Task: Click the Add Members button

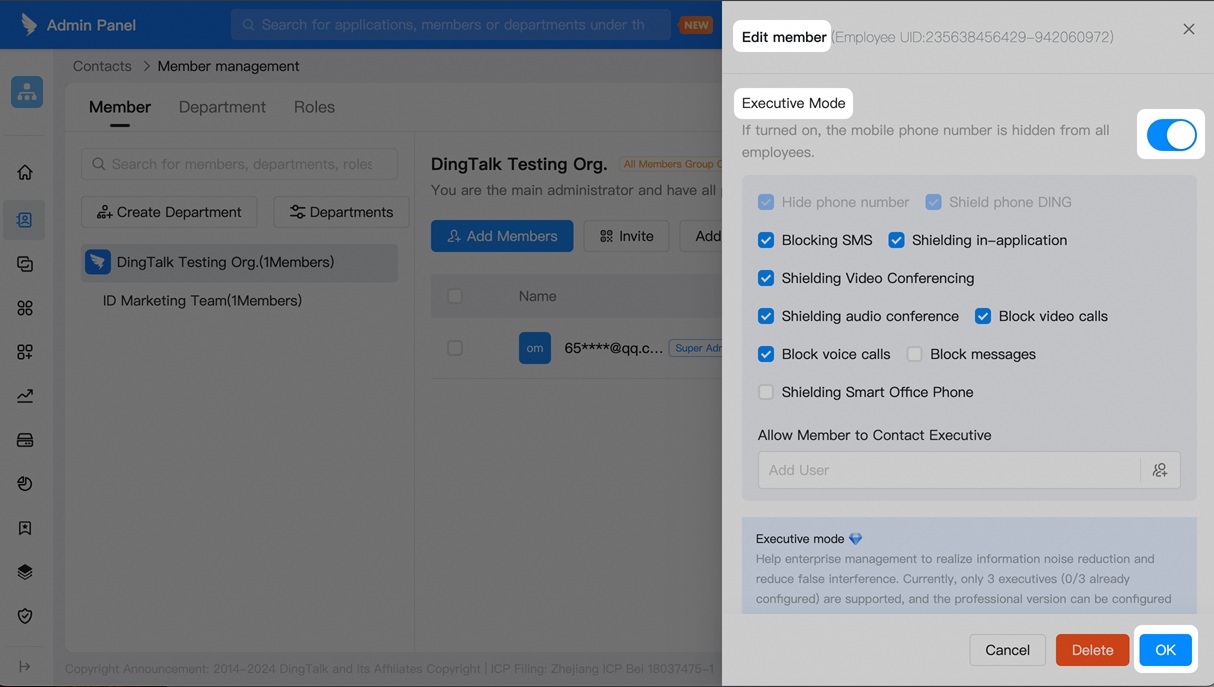Action: (502, 236)
